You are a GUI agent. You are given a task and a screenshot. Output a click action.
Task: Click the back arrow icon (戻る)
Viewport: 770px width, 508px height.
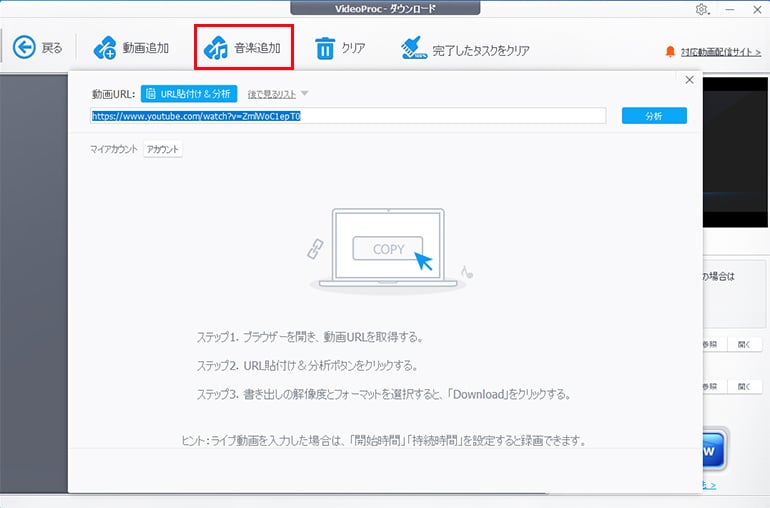pyautogui.click(x=24, y=47)
